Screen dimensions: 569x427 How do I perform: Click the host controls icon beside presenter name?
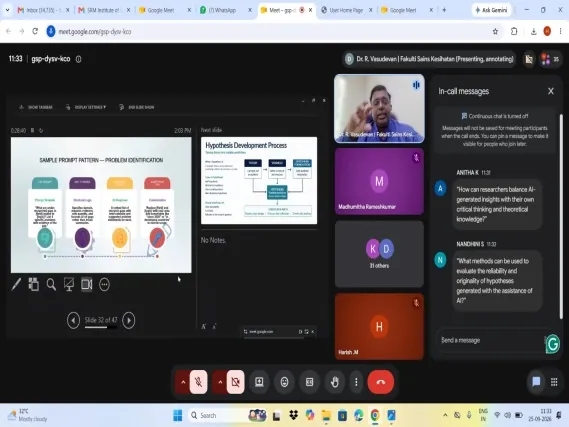pyautogui.click(x=529, y=59)
